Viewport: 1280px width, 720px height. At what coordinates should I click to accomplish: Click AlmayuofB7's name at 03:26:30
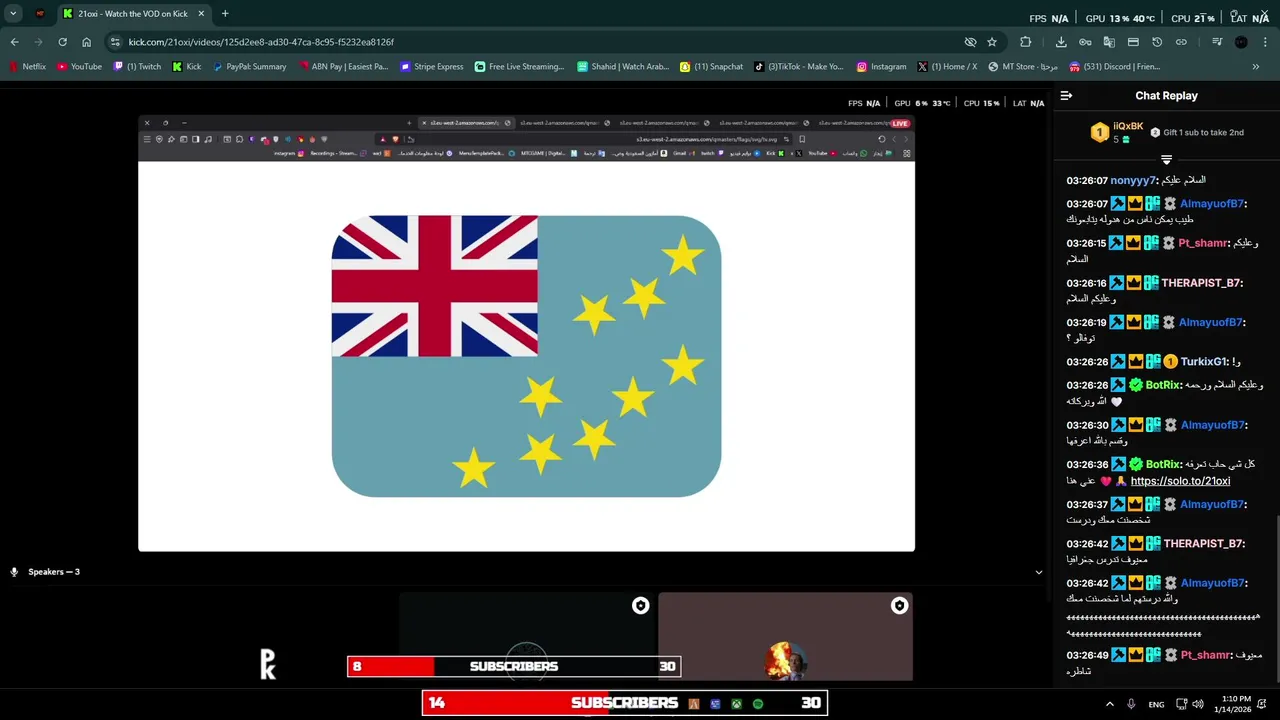pyautogui.click(x=1212, y=425)
